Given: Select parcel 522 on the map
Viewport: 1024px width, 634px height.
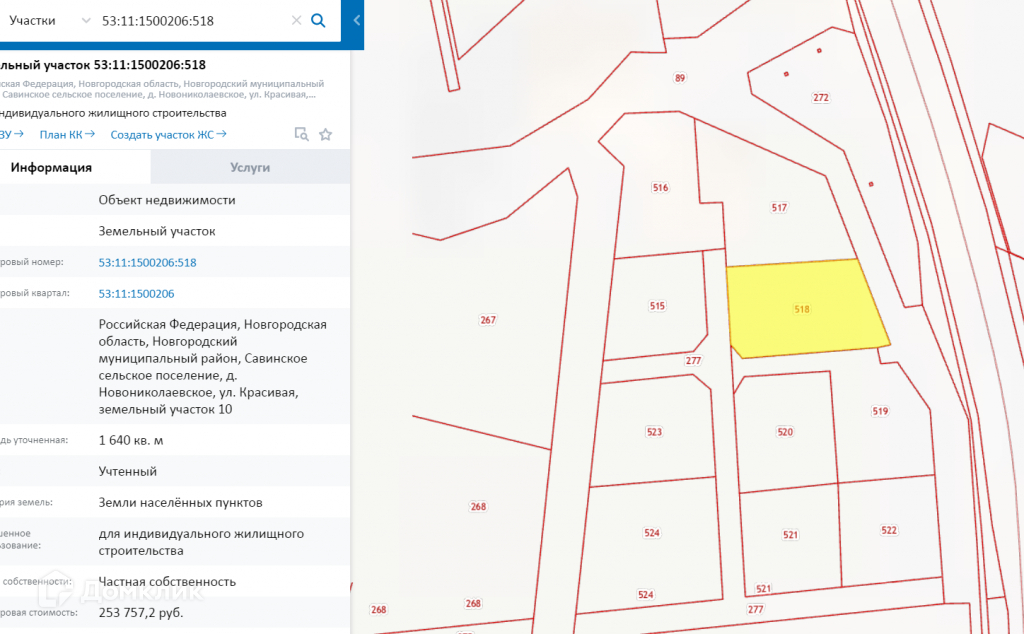Looking at the screenshot, I should 889,530.
